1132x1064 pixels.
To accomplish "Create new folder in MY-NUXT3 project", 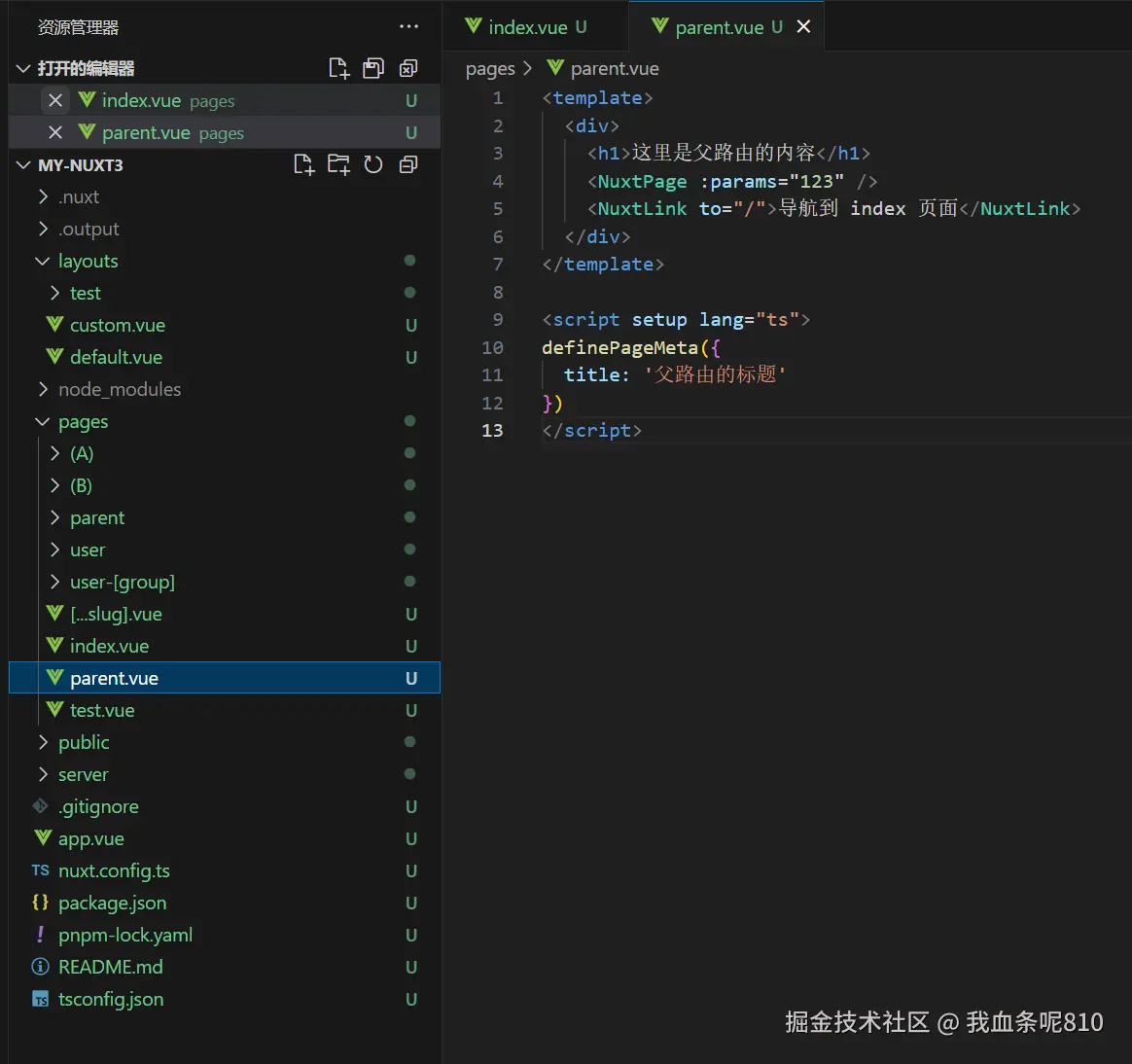I will coord(338,164).
